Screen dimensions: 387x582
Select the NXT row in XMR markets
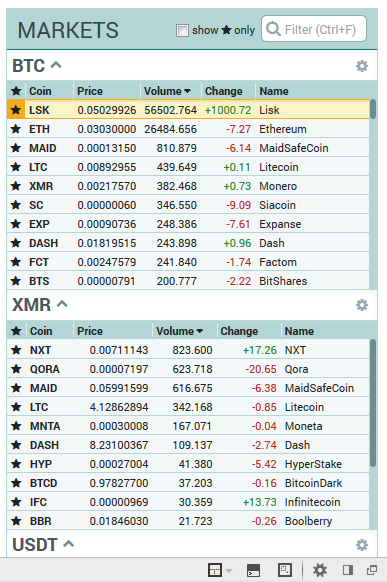point(188,350)
